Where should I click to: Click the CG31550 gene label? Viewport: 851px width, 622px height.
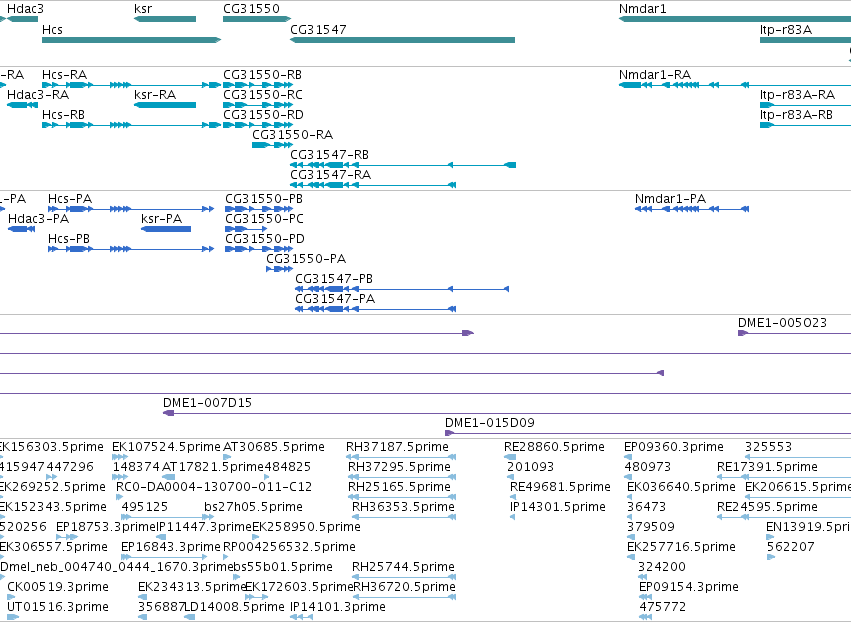tap(251, 9)
